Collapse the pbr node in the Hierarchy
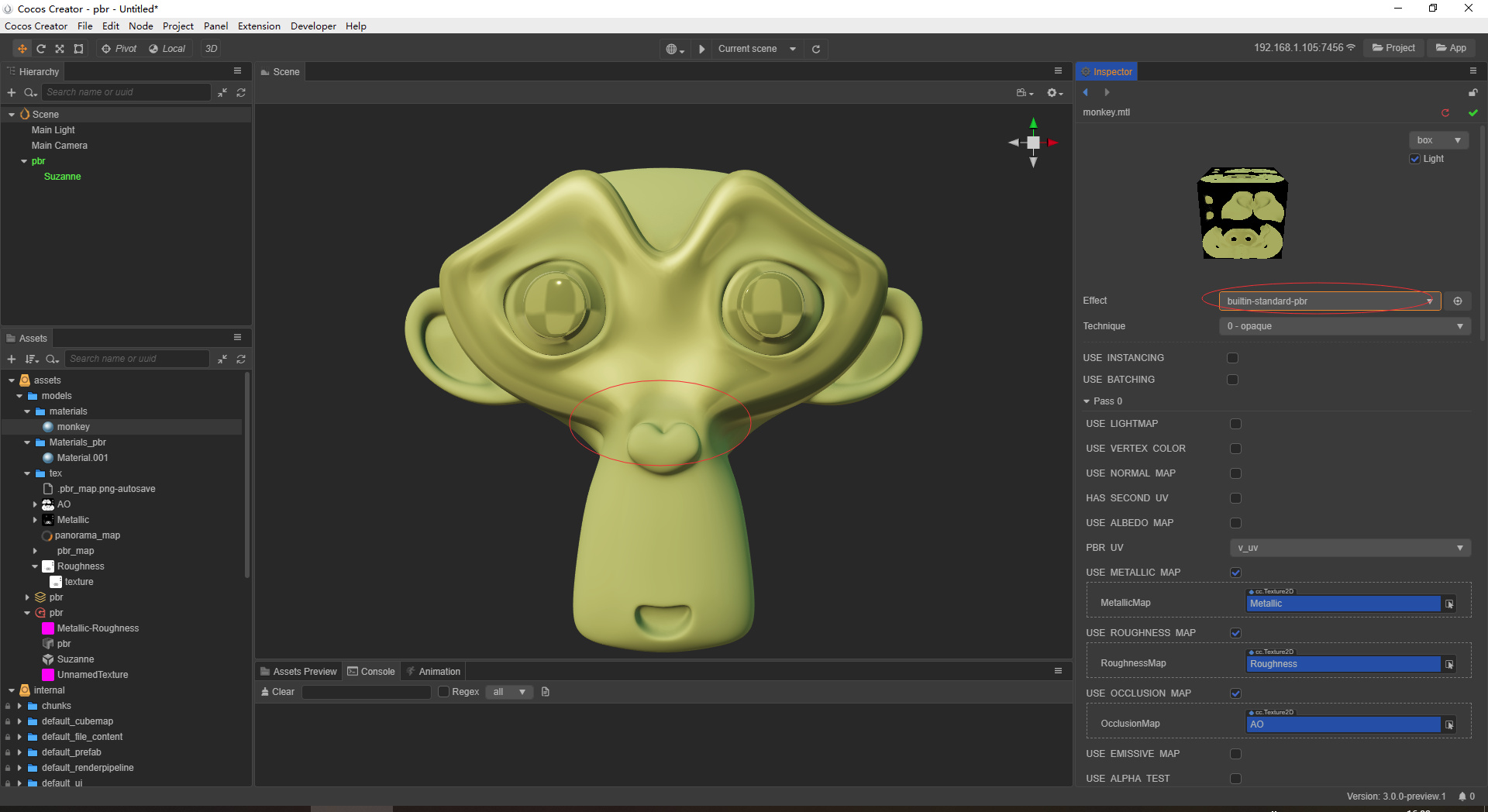Screen dimensions: 1488x812 point(24,161)
